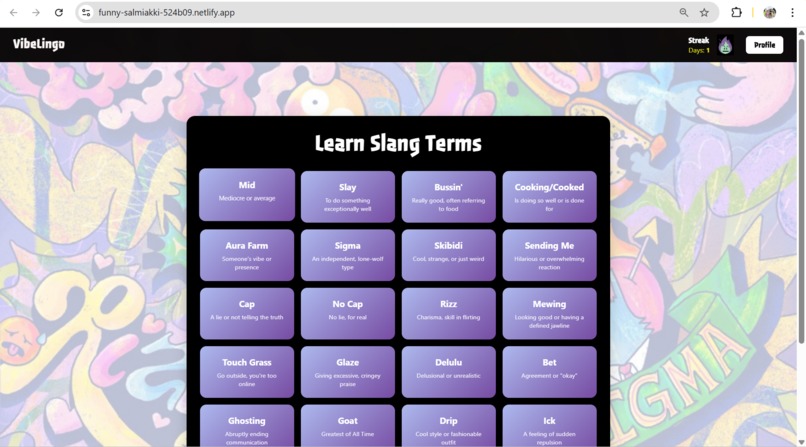Click the browser back arrow

pyautogui.click(x=14, y=12)
